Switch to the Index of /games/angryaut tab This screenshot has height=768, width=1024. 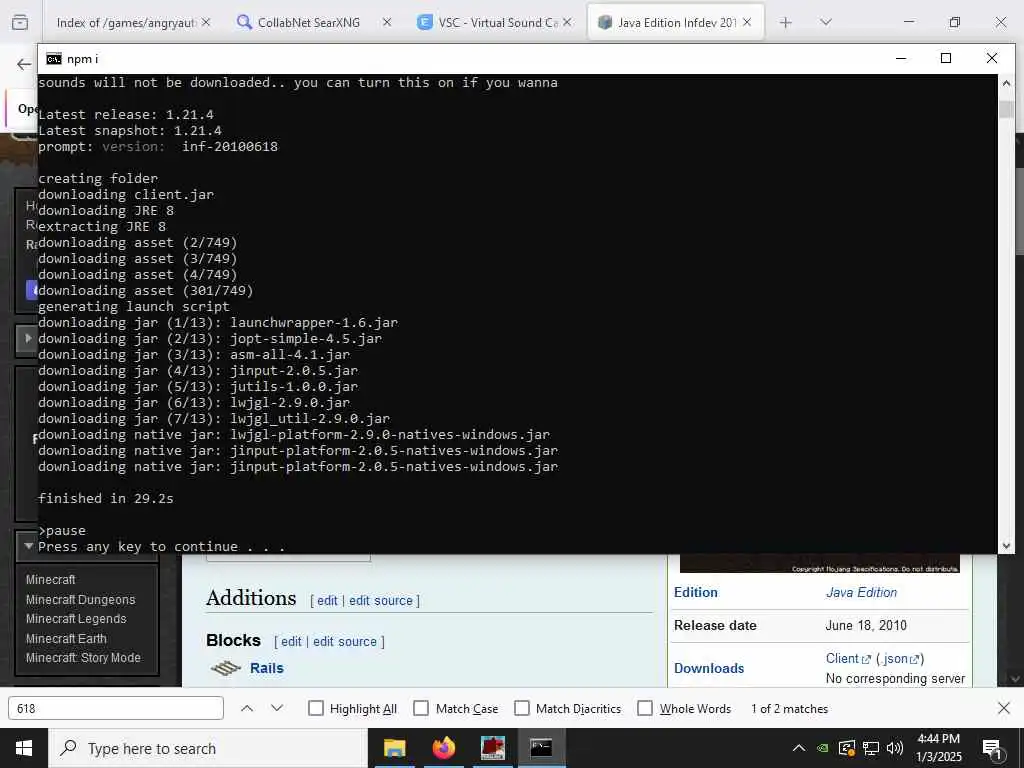coord(126,22)
